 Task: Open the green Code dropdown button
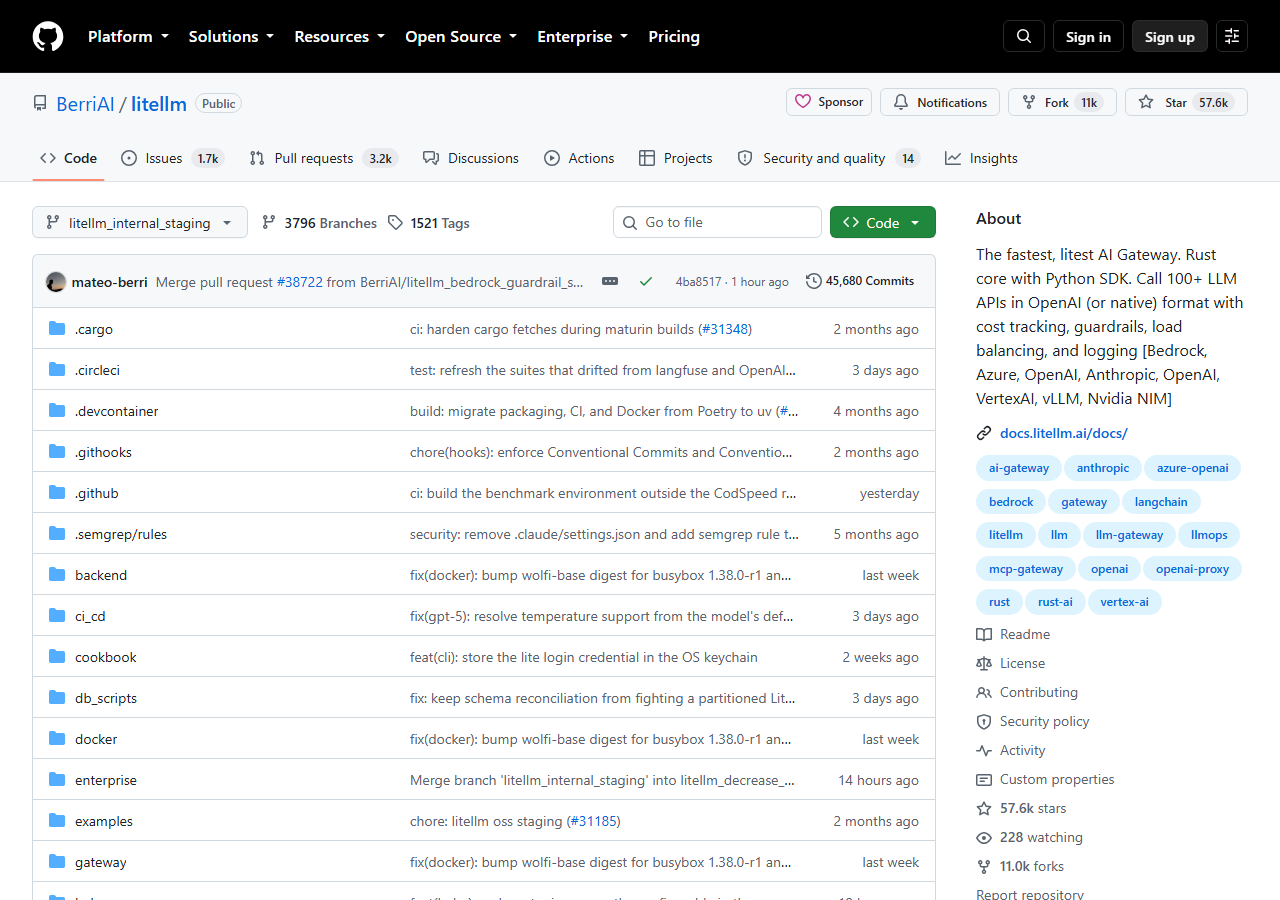point(883,222)
